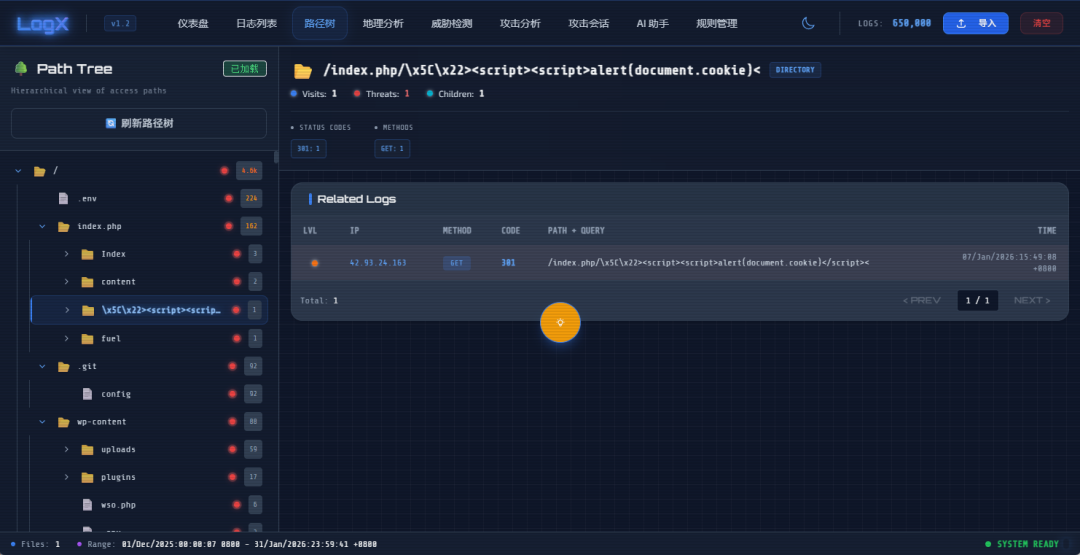Click the DIRECTORY tag badge

point(795,70)
